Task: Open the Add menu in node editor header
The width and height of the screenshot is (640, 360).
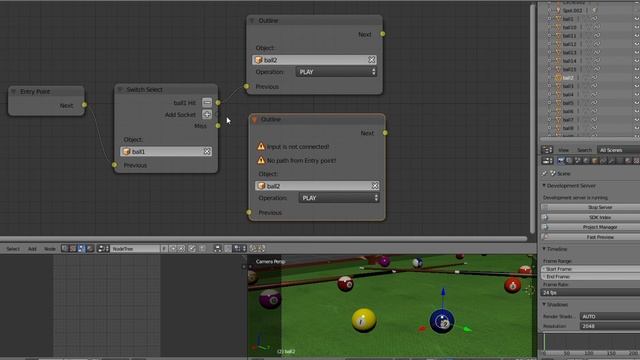Action: [32, 249]
